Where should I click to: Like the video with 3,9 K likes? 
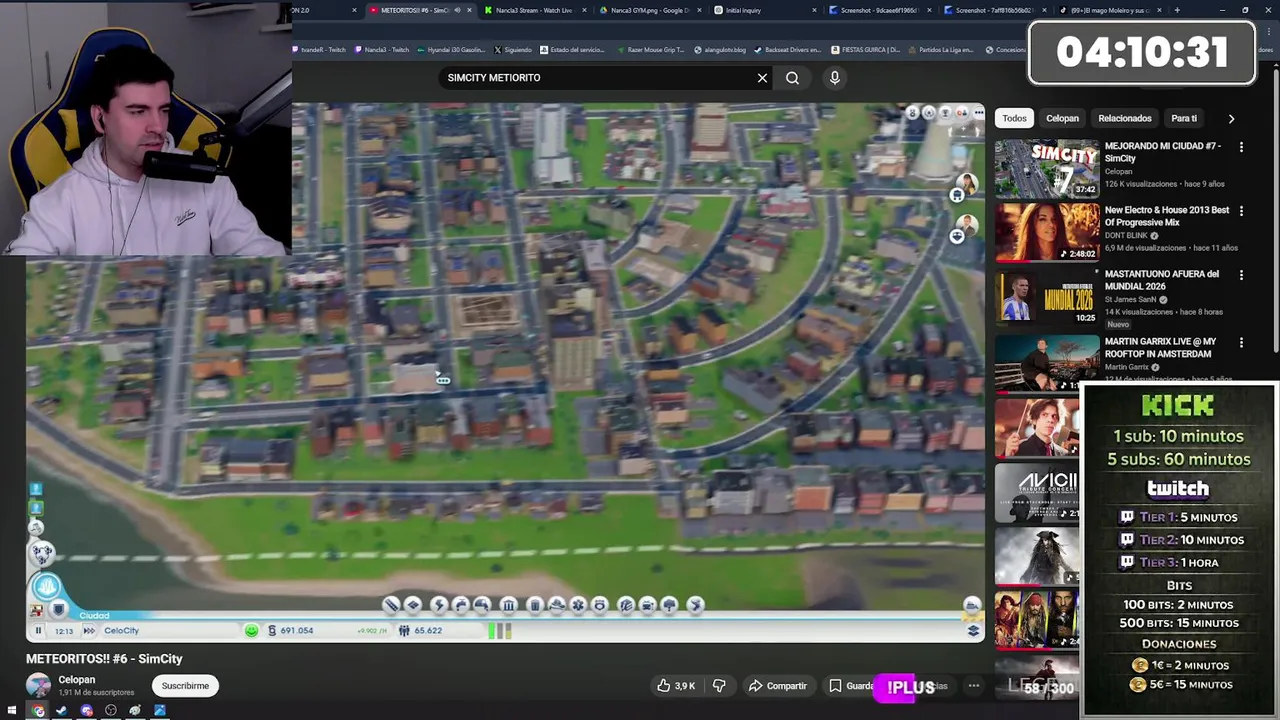(676, 686)
